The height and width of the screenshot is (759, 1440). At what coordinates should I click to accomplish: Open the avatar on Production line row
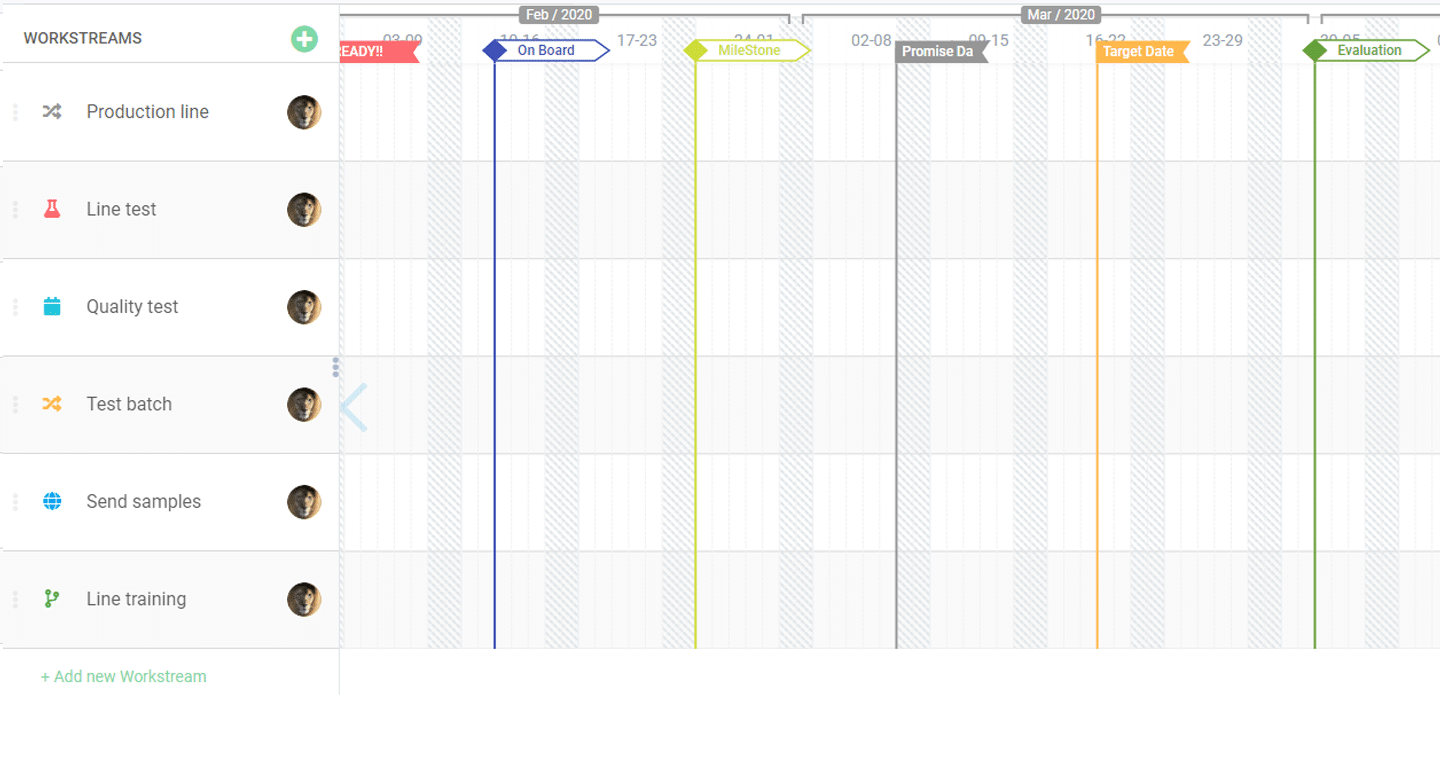[x=304, y=113]
